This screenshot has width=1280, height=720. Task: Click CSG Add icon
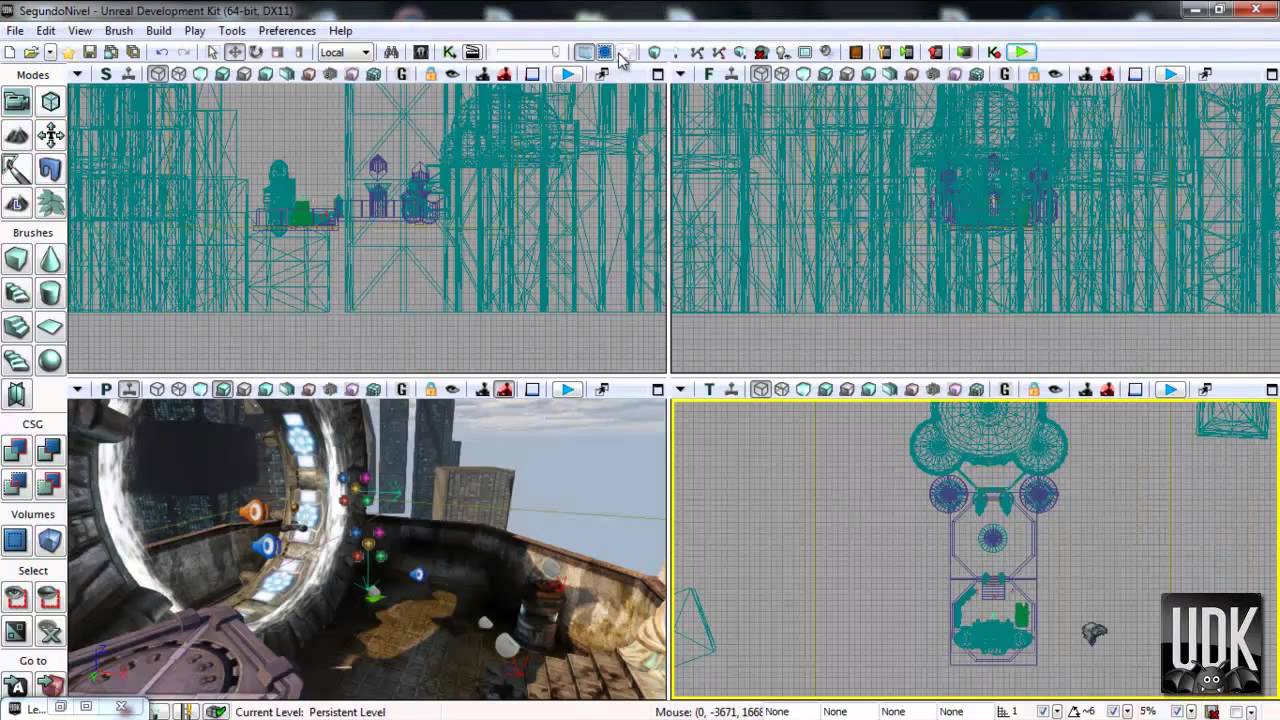tap(17, 451)
